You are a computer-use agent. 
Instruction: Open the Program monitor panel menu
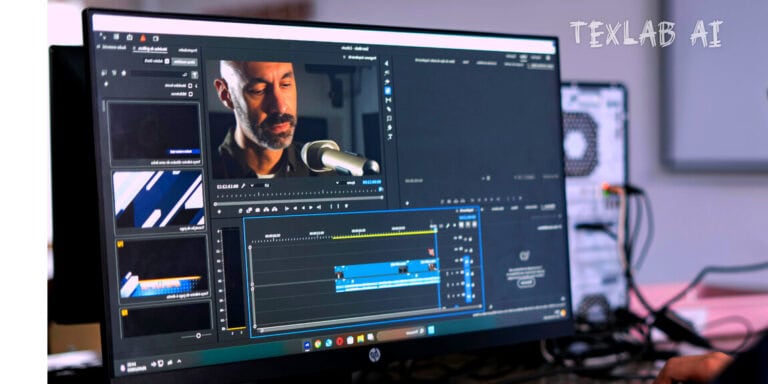point(343,58)
